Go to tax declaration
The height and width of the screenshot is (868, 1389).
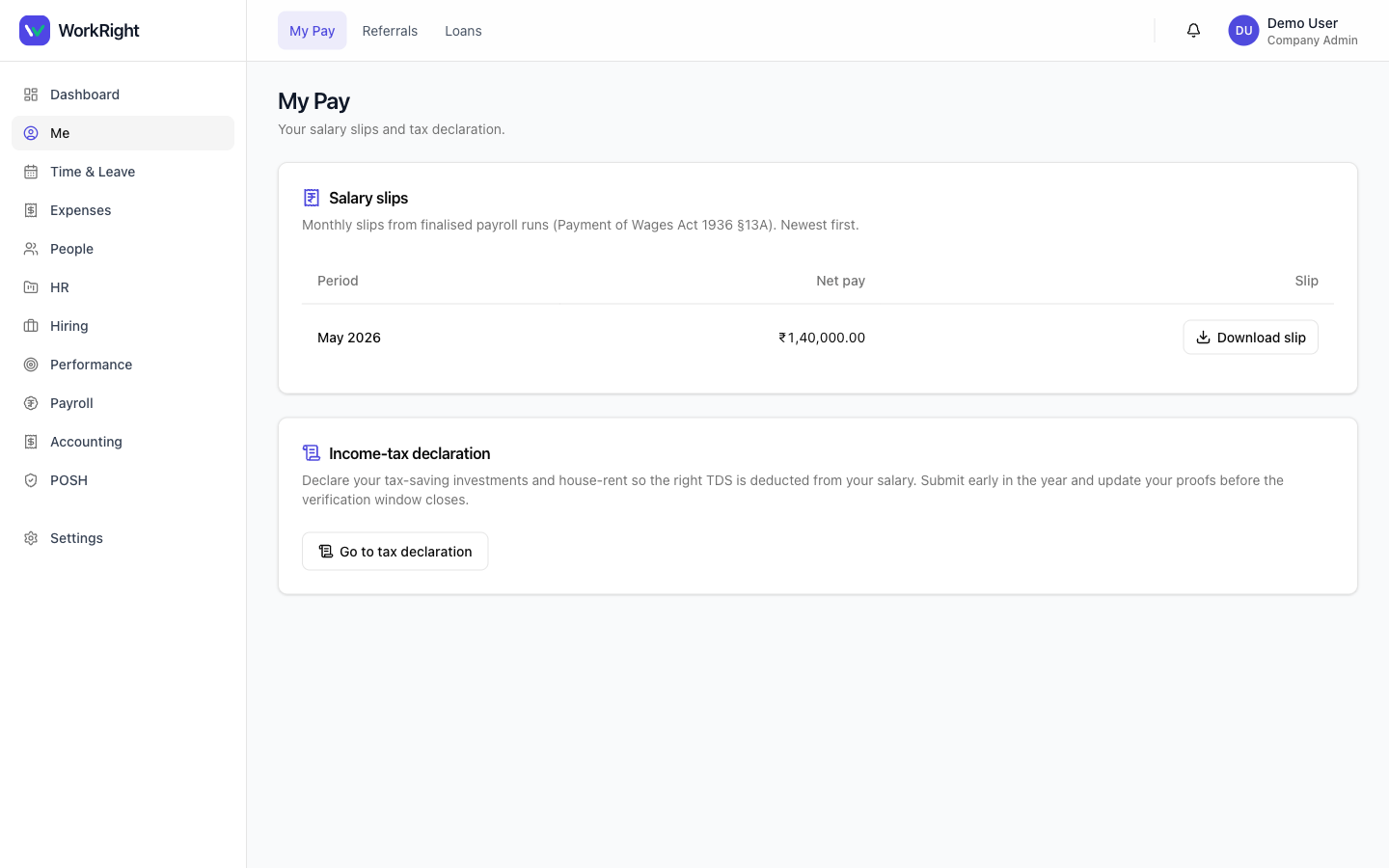pos(395,552)
